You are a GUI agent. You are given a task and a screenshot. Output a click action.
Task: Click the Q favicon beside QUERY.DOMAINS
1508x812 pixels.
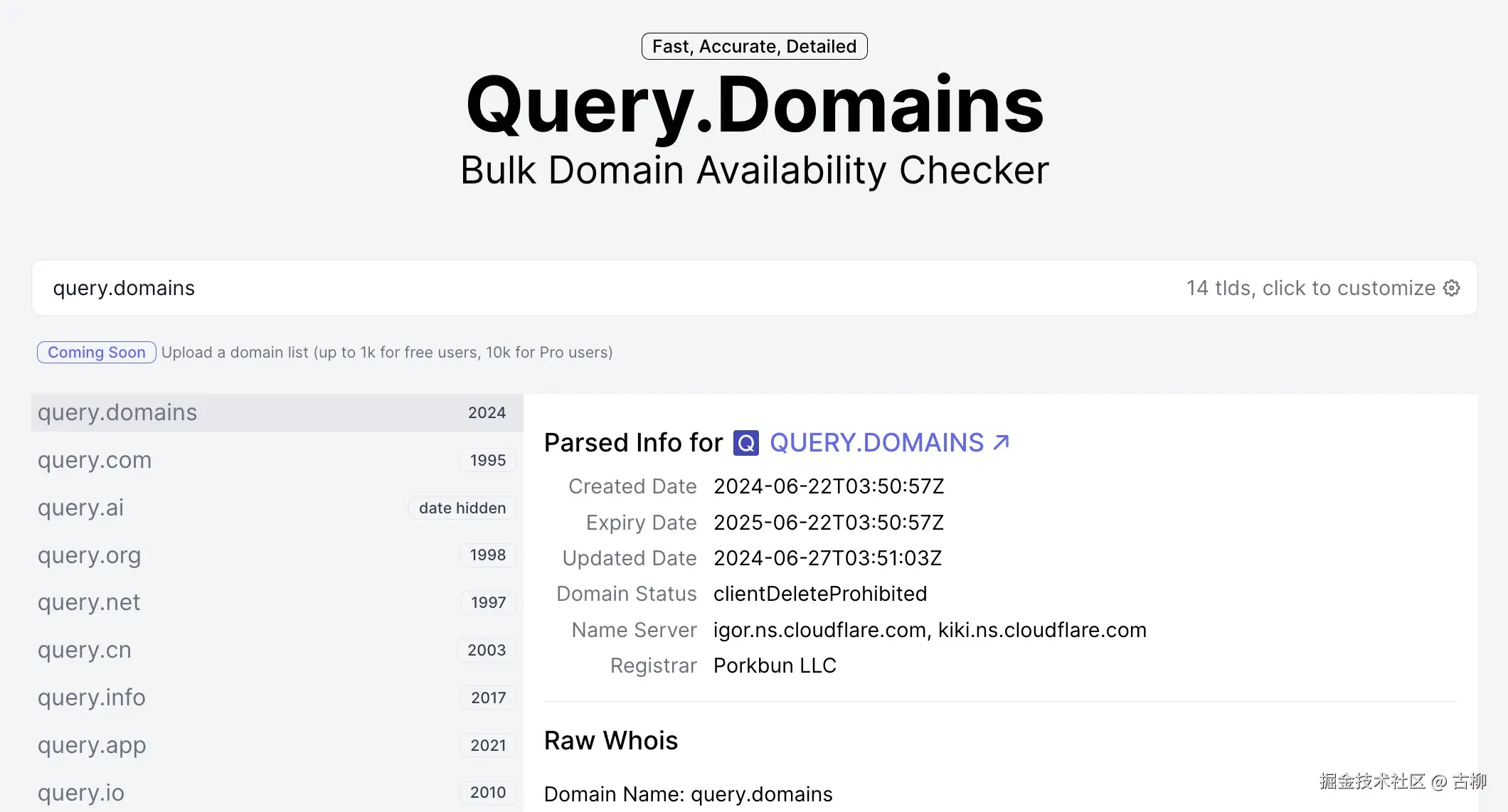click(x=745, y=443)
